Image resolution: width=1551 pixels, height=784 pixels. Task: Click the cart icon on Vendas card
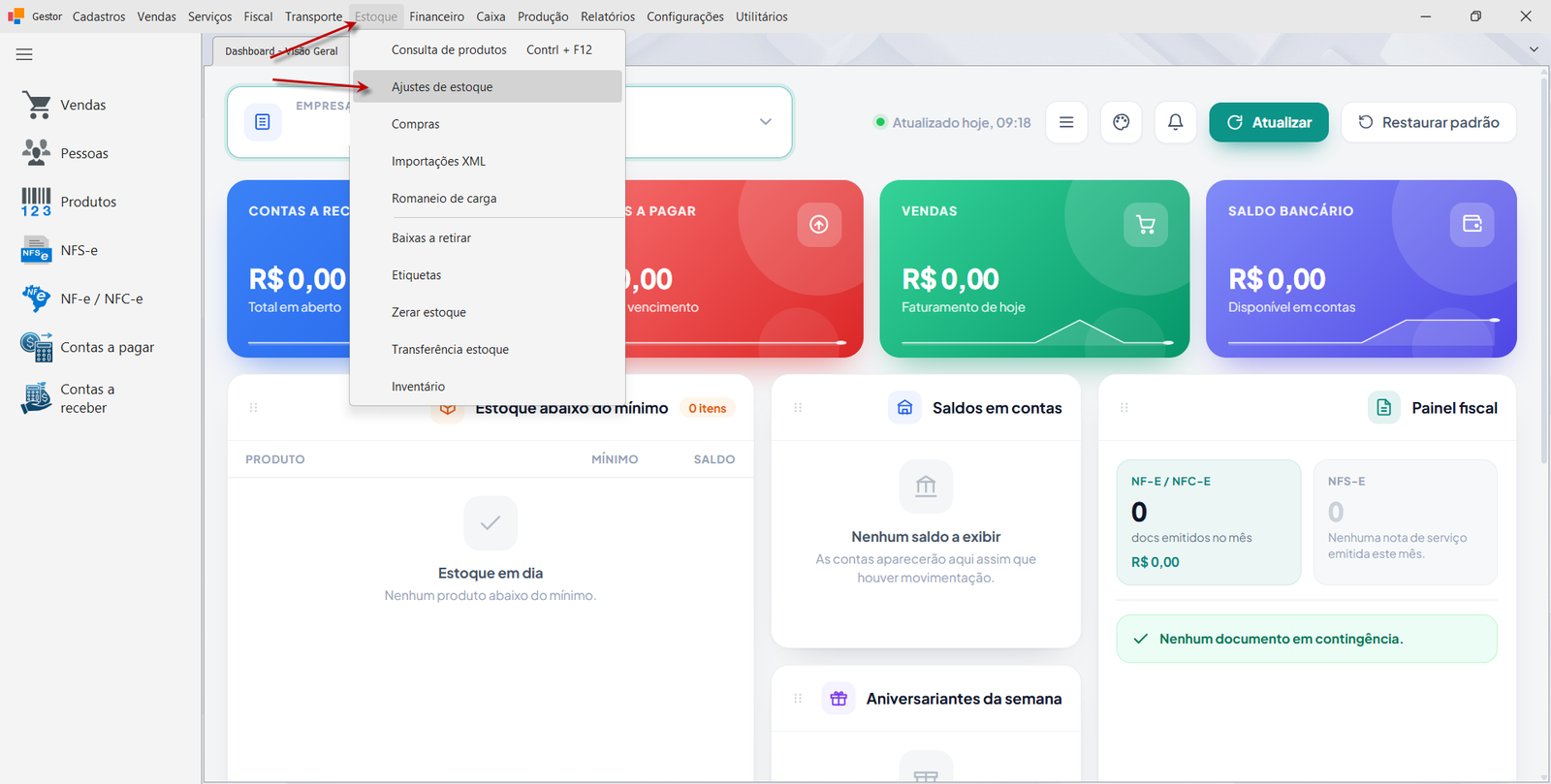[1146, 225]
